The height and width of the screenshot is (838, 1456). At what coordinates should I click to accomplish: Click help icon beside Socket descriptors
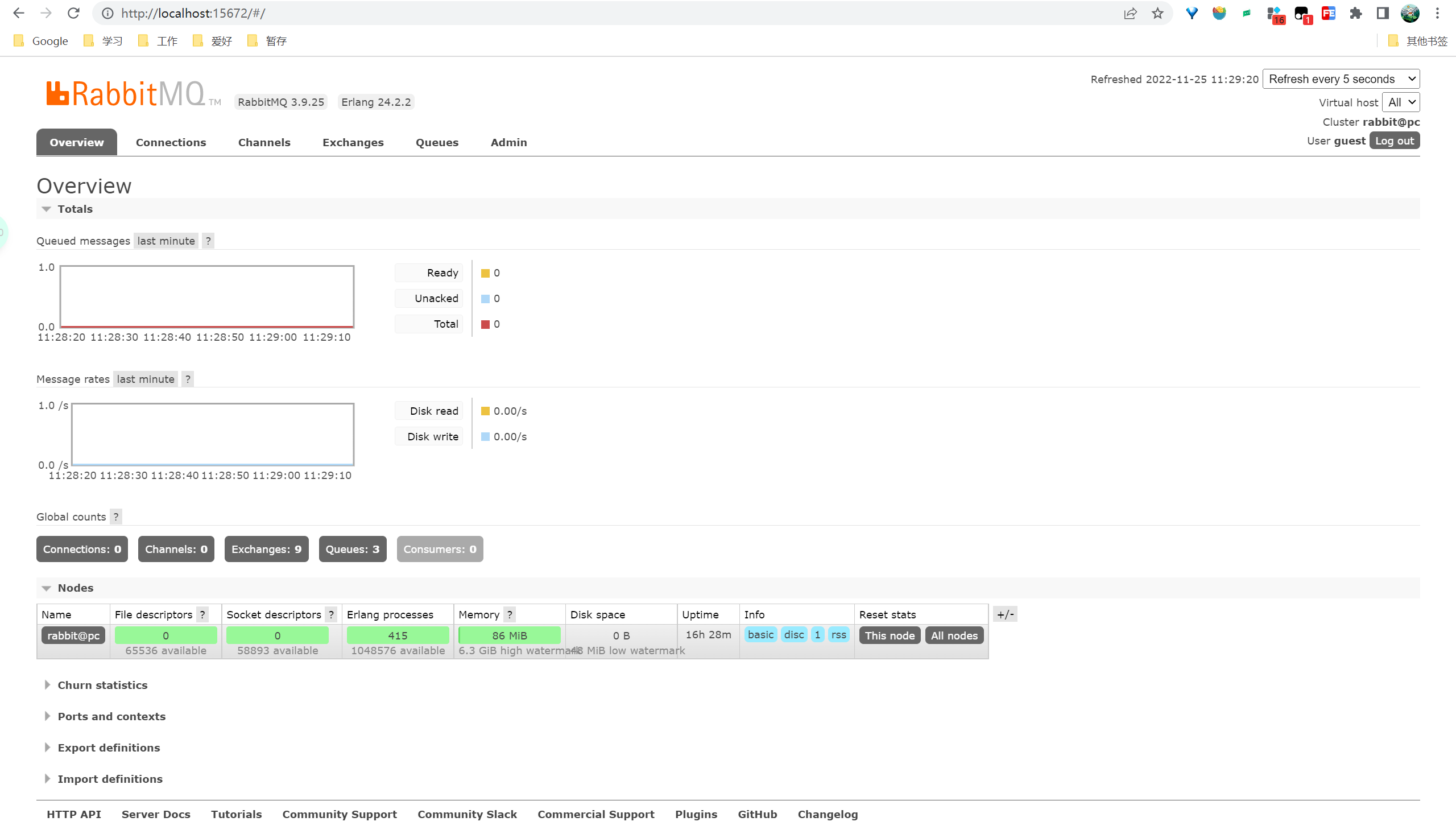[332, 614]
